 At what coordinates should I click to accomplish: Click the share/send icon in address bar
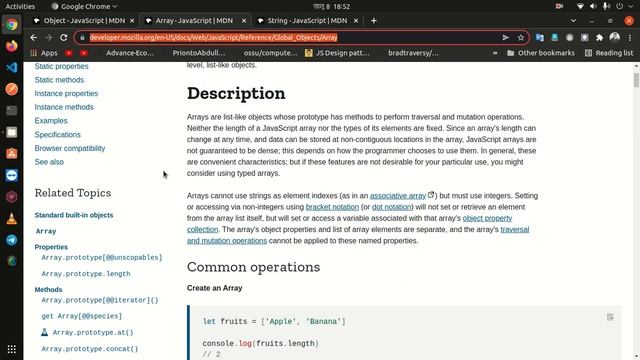tap(506, 38)
